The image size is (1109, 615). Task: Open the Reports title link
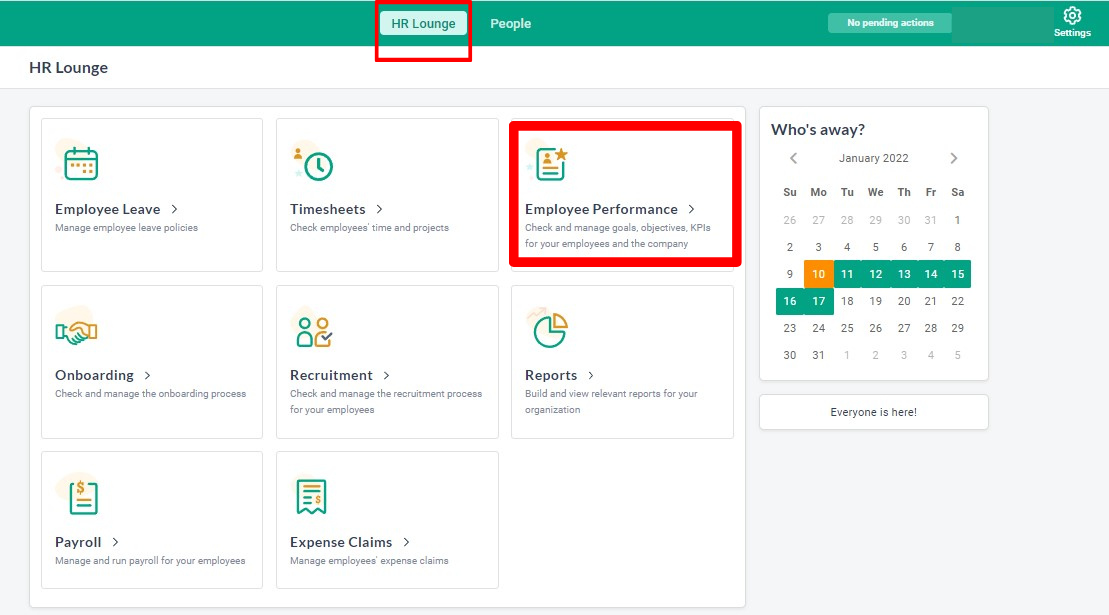(551, 375)
